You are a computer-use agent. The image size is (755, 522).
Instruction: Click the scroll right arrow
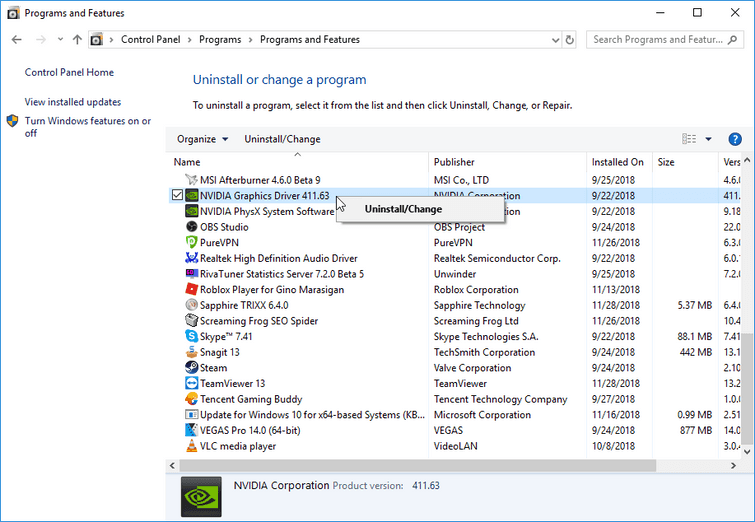[x=733, y=466]
